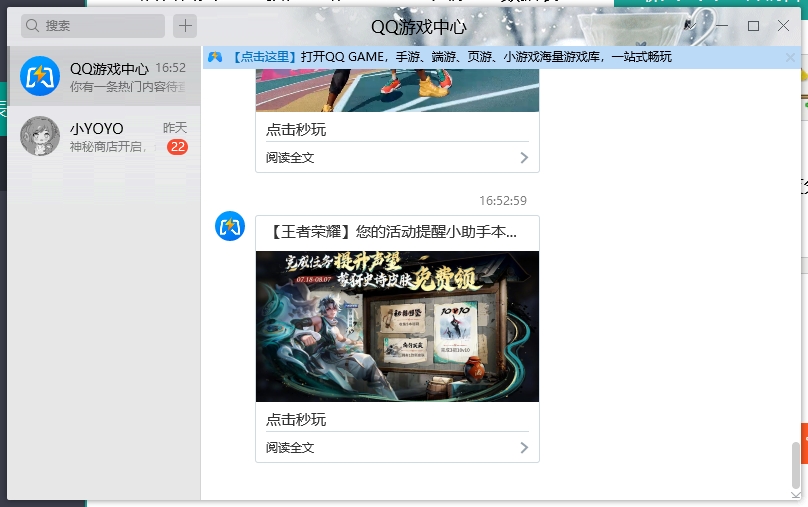This screenshot has height=507, width=808.
Task: Click the unread badge showing 22
Action: pos(177,147)
